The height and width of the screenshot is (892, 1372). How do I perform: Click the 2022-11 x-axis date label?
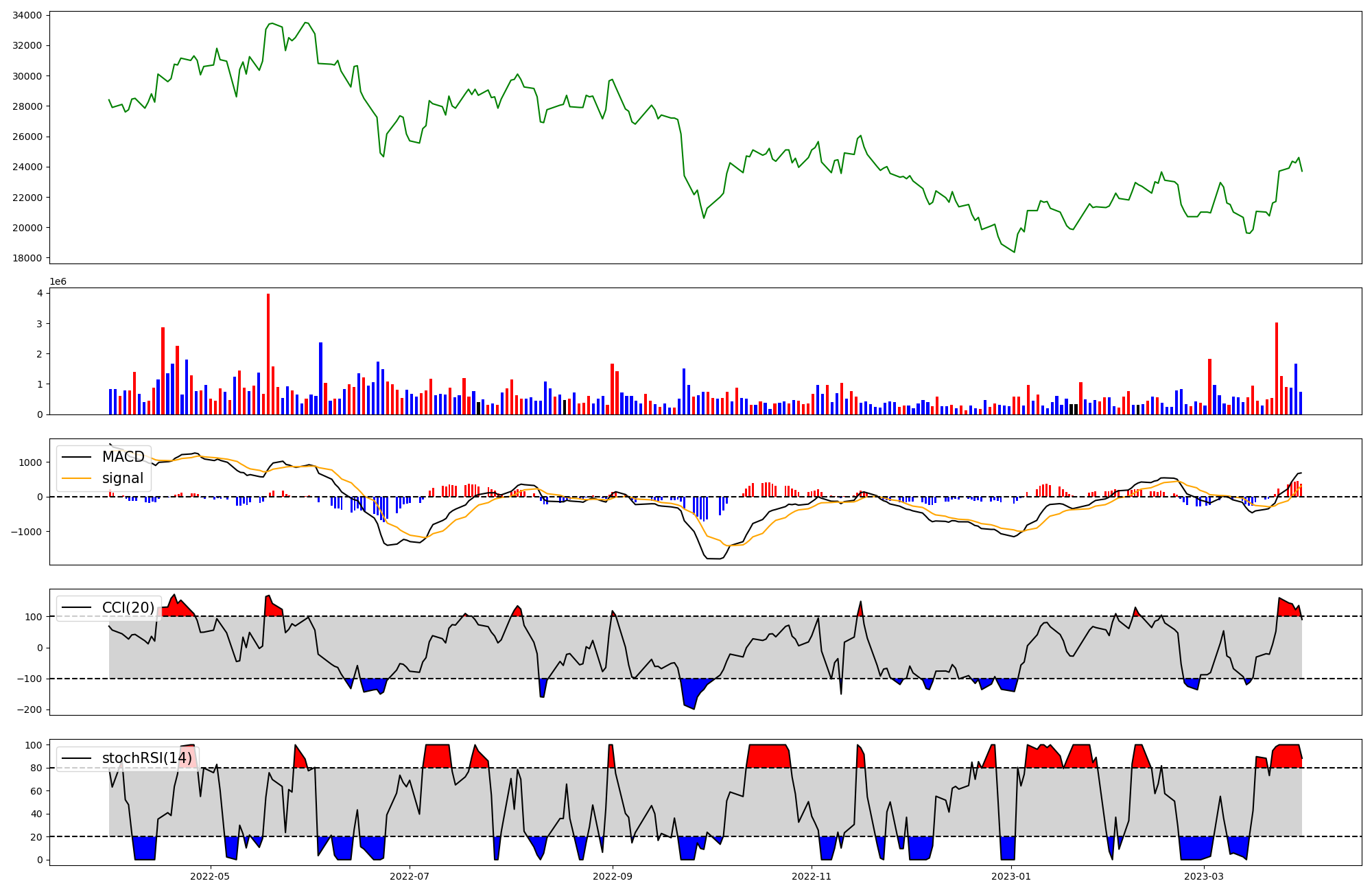click(x=812, y=876)
